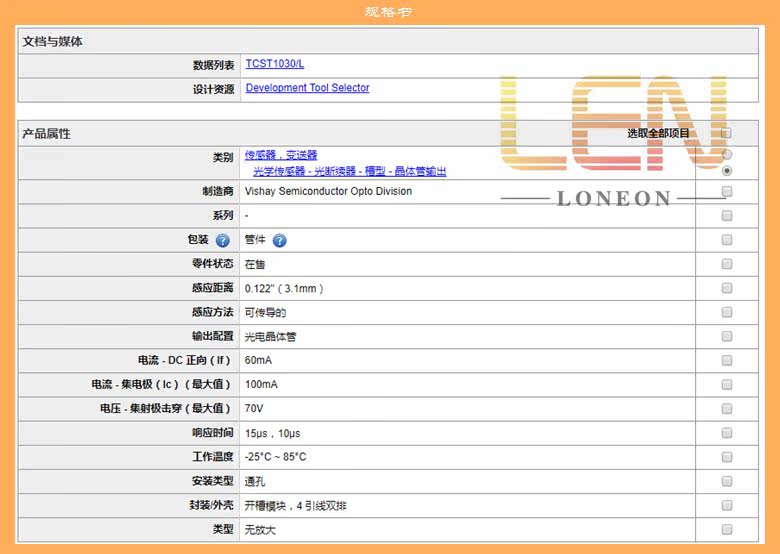Open the Development Tool Selector link

[307, 88]
